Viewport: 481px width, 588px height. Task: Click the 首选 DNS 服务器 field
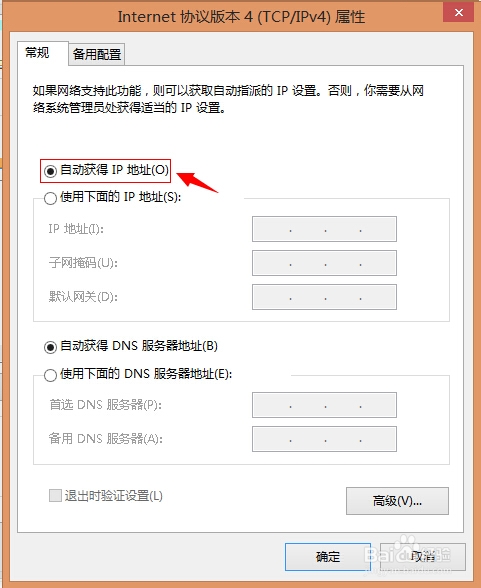tap(324, 405)
